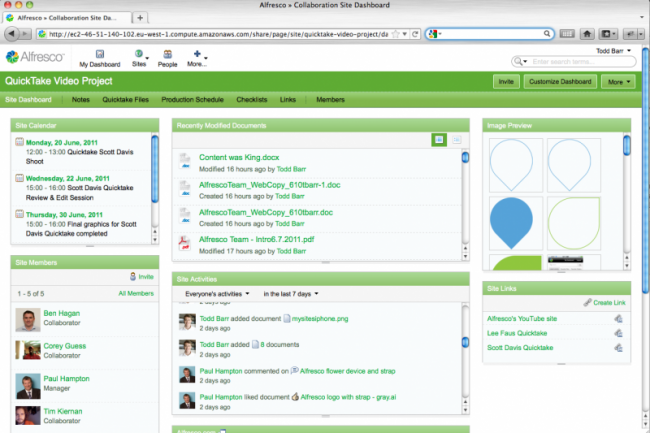This screenshot has width=650, height=433.
Task: Expand the Sites menu in the toolbar
Action: [140, 58]
